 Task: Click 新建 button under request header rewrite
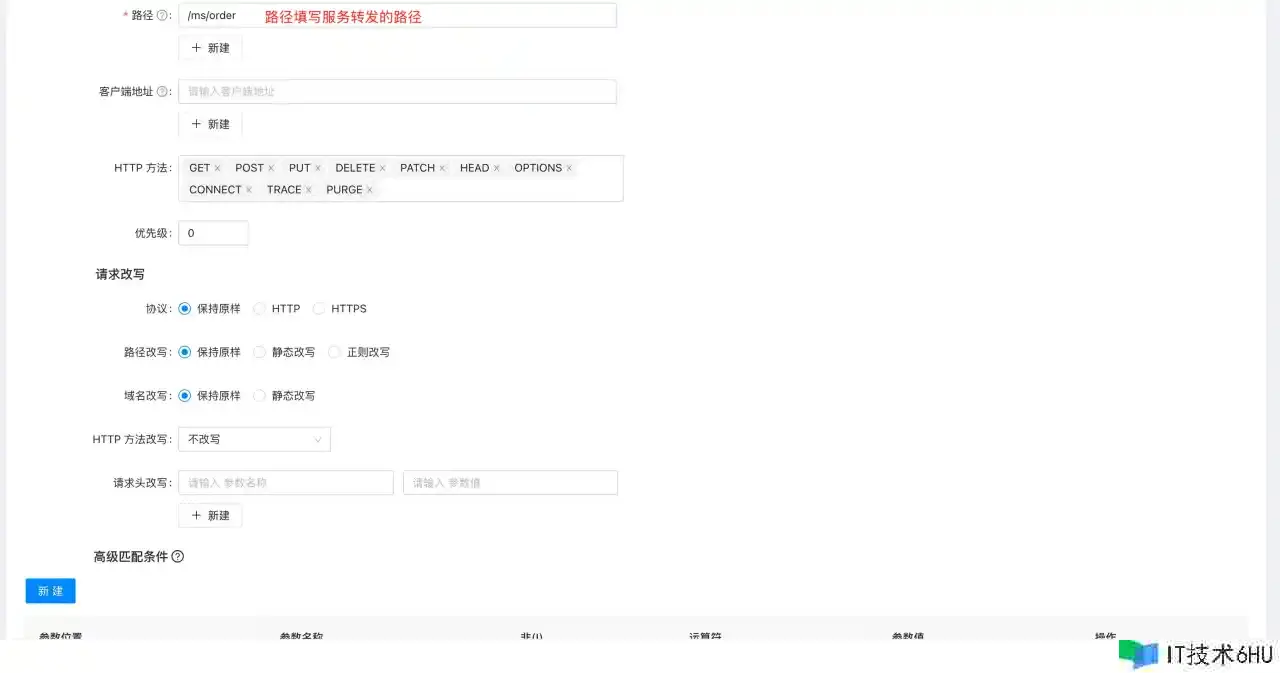[210, 515]
